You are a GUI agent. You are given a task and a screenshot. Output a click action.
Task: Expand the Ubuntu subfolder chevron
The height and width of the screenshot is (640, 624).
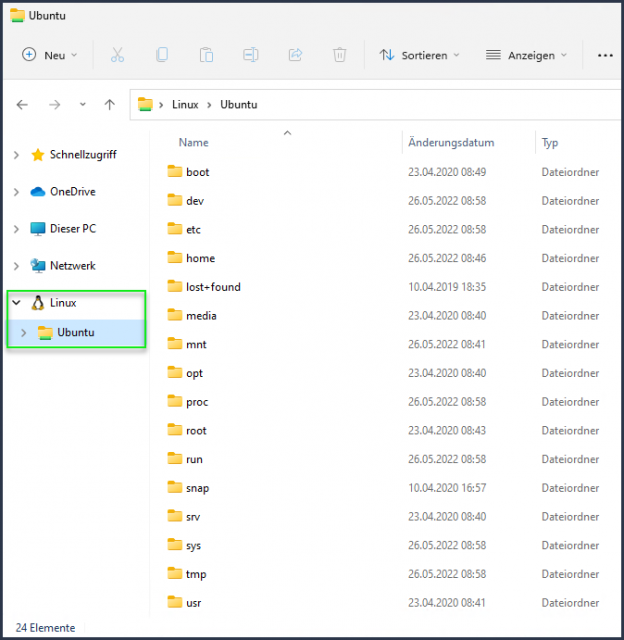[24, 332]
